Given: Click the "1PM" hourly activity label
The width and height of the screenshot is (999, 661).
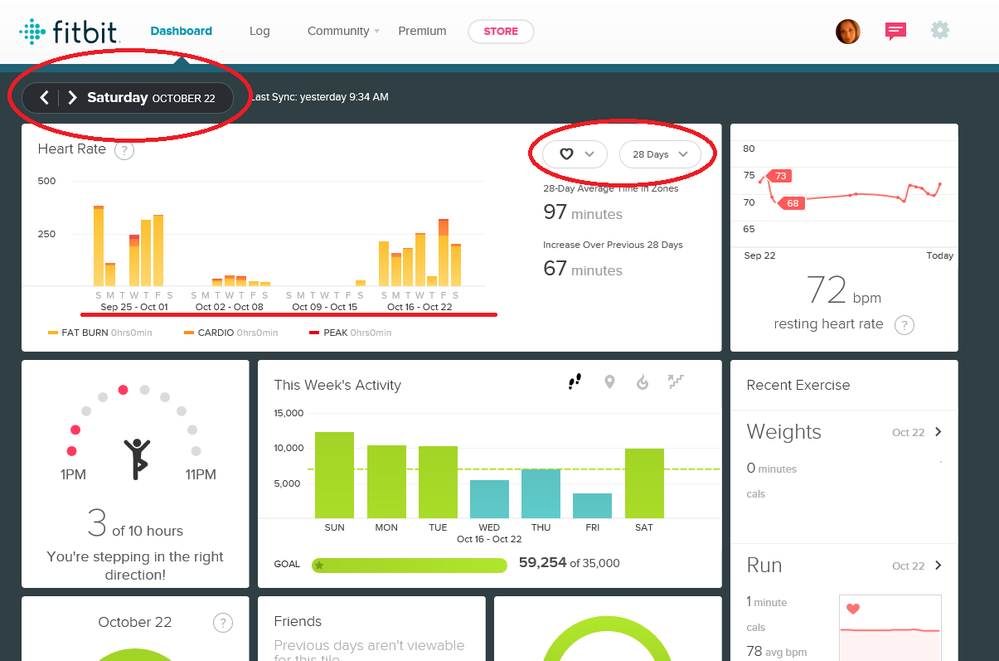Looking at the screenshot, I should 73,474.
